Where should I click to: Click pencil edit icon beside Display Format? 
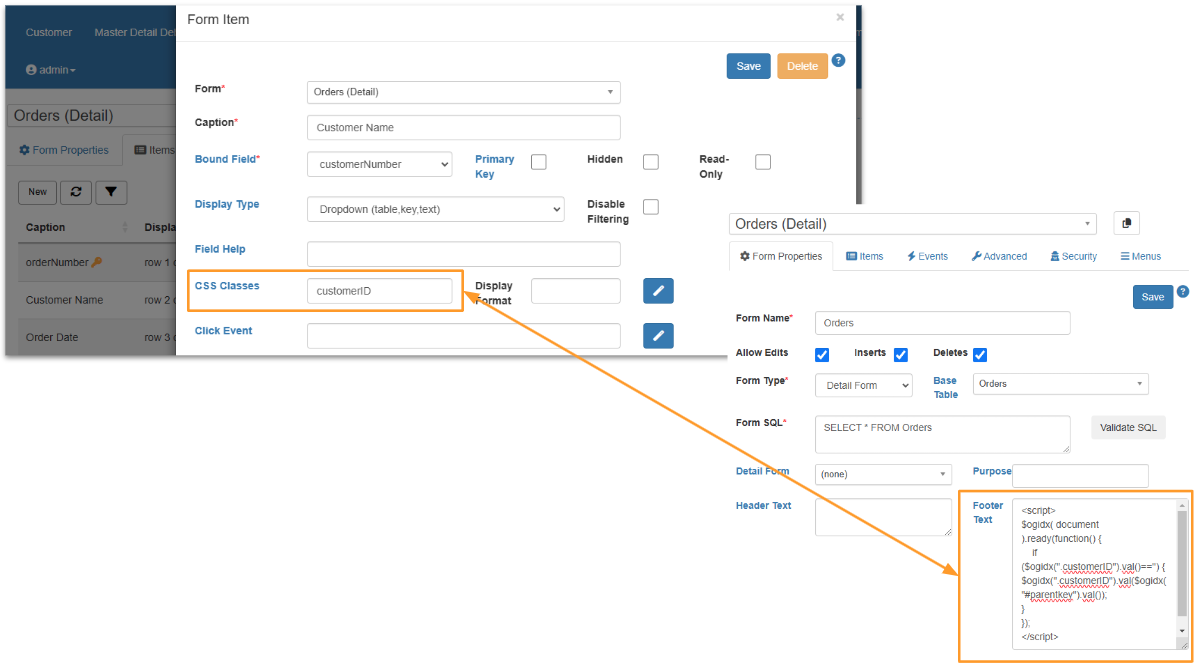658,291
